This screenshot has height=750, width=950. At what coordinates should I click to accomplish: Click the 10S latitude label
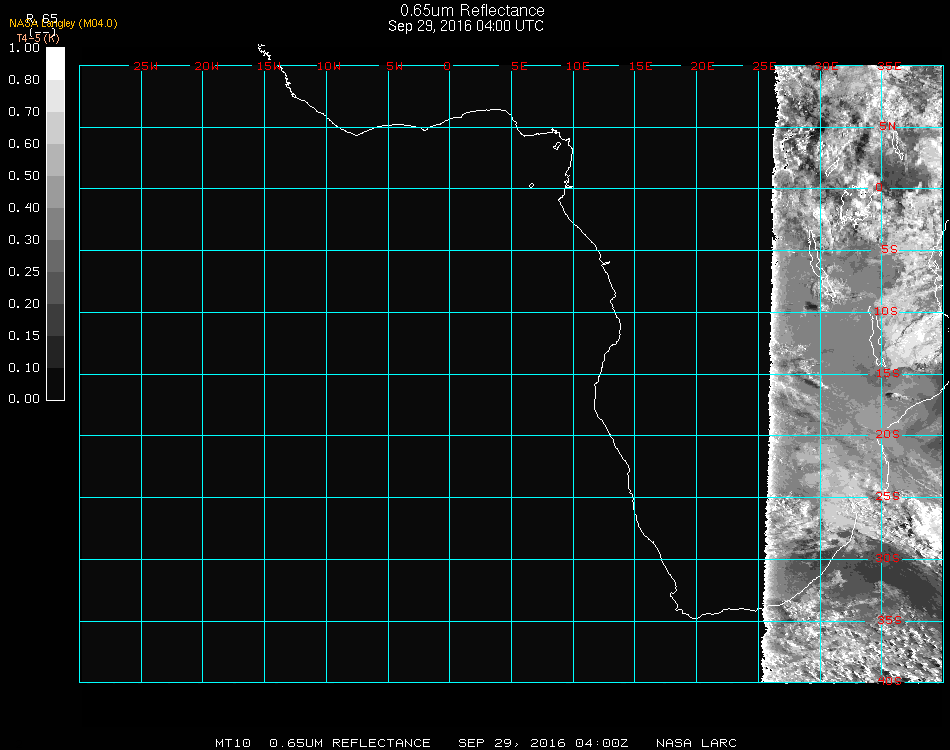point(887,311)
